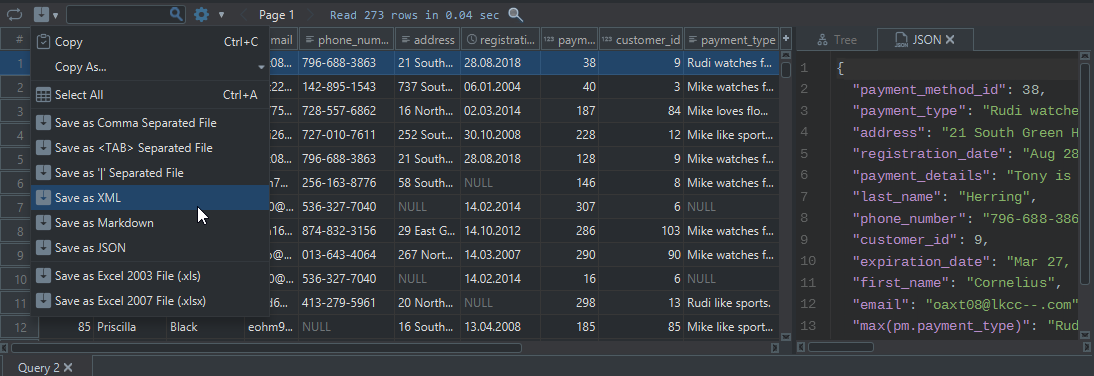1094x376 pixels.
Task: Click the "customer_id": 9 JSON line
Action: click(921, 239)
